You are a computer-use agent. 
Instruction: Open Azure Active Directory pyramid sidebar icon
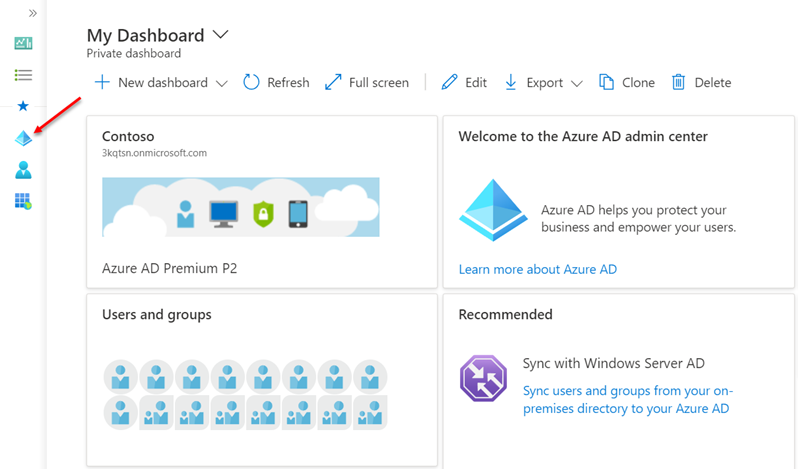point(23,138)
